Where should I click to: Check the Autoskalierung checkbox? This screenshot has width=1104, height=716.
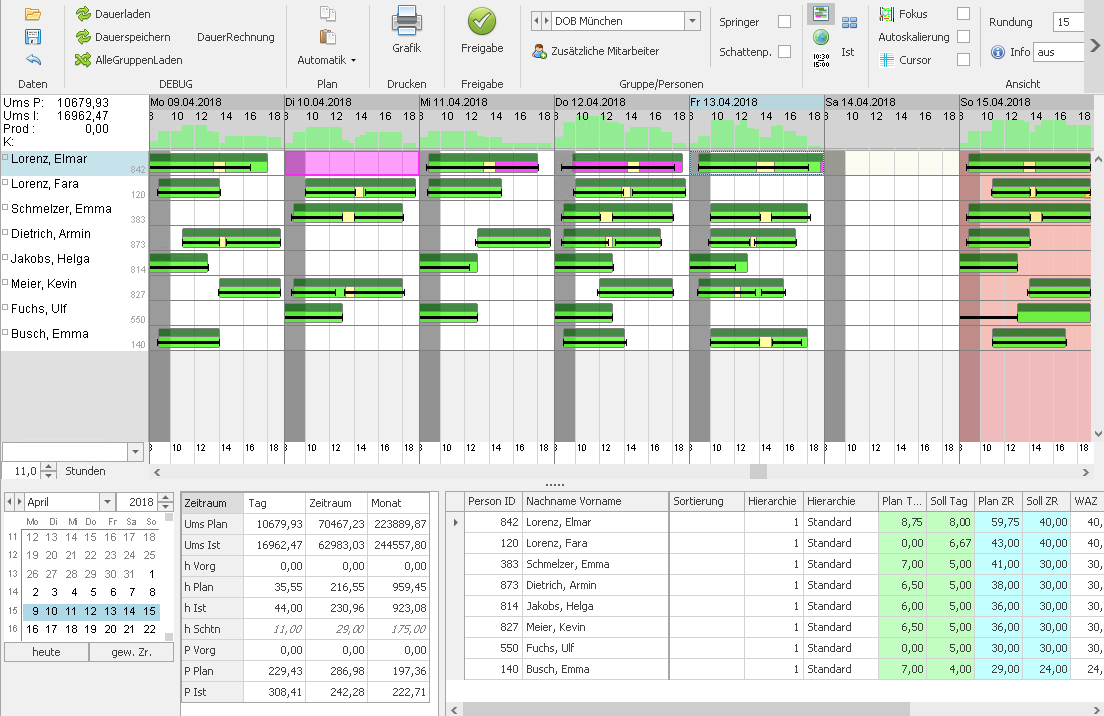(963, 37)
